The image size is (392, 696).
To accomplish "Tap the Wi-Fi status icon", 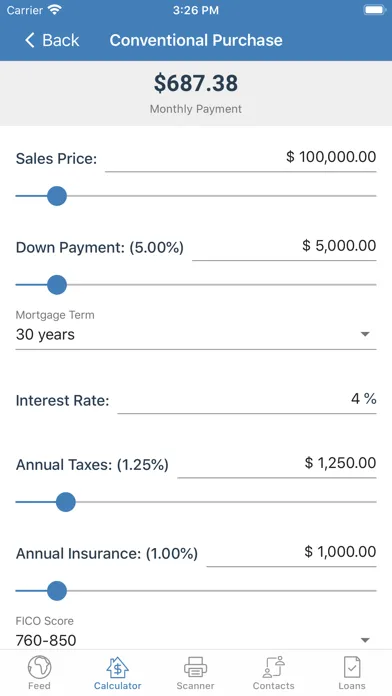I will (55, 10).
